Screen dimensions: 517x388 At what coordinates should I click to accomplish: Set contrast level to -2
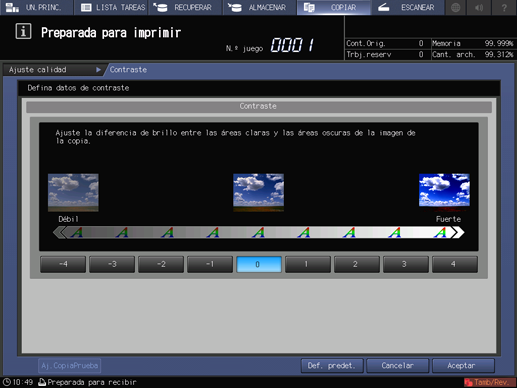click(161, 264)
